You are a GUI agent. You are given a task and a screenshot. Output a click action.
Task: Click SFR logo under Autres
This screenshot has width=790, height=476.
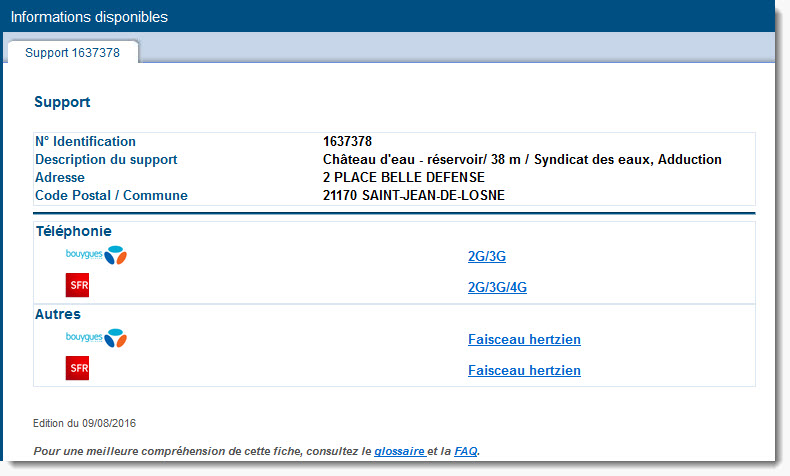pos(77,368)
